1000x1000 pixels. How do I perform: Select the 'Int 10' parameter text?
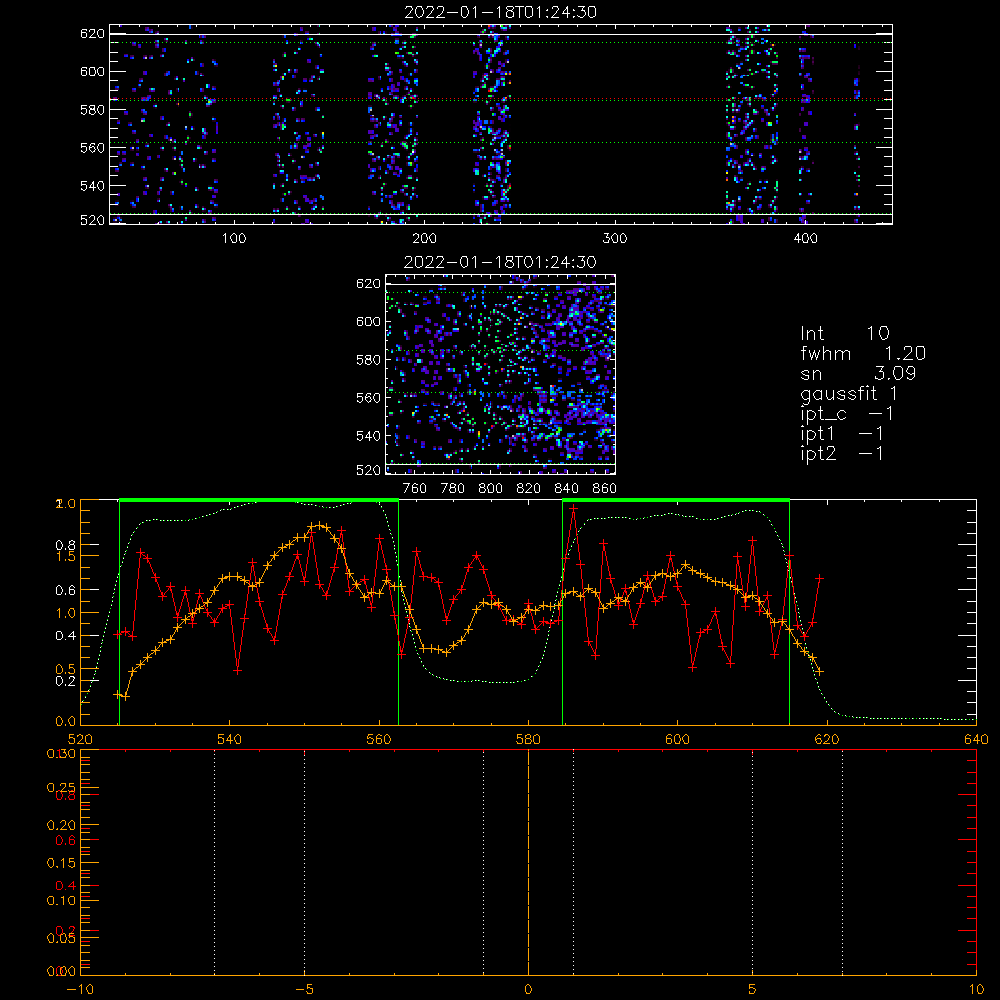[844, 334]
